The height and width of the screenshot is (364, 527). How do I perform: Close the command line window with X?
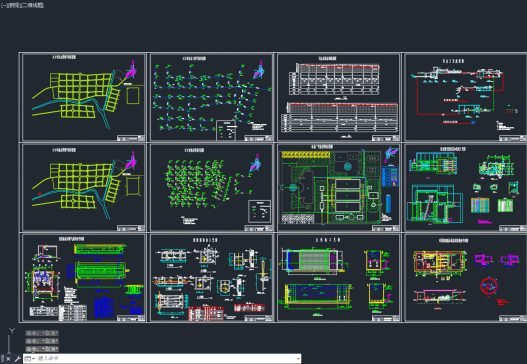(8, 359)
